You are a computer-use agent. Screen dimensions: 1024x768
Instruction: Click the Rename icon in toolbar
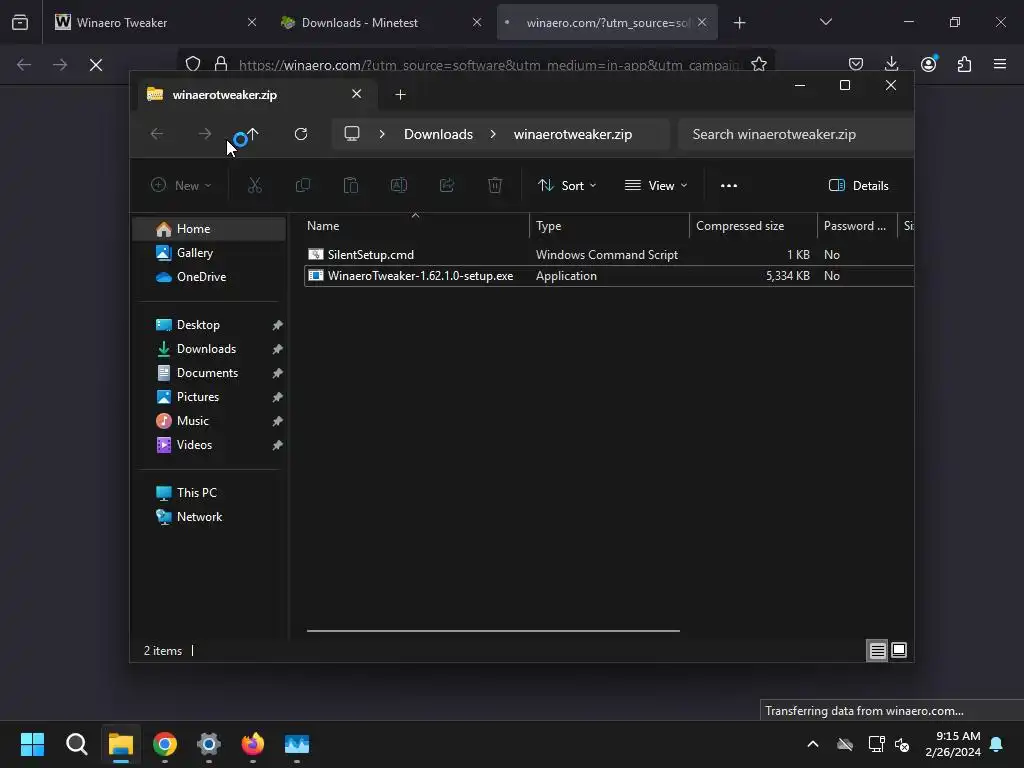click(398, 185)
